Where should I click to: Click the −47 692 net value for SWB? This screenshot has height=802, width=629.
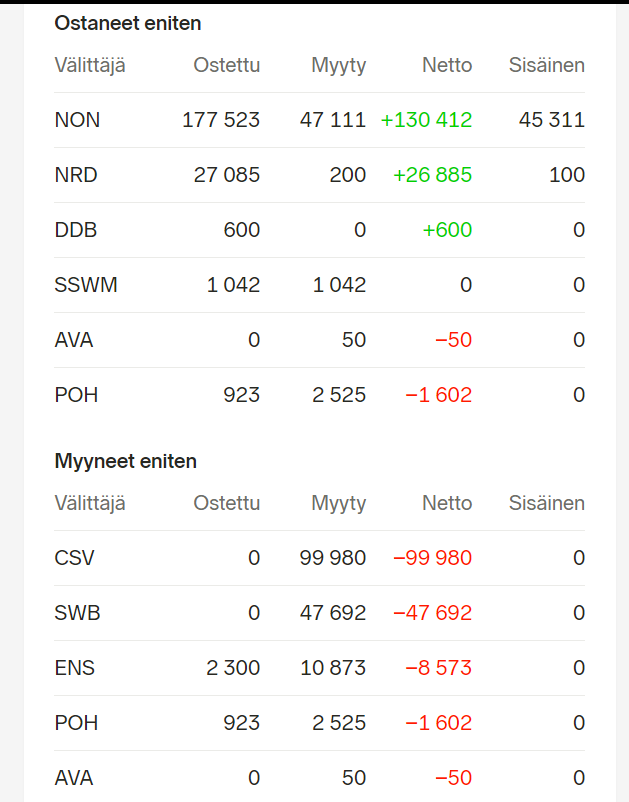[x=432, y=613]
